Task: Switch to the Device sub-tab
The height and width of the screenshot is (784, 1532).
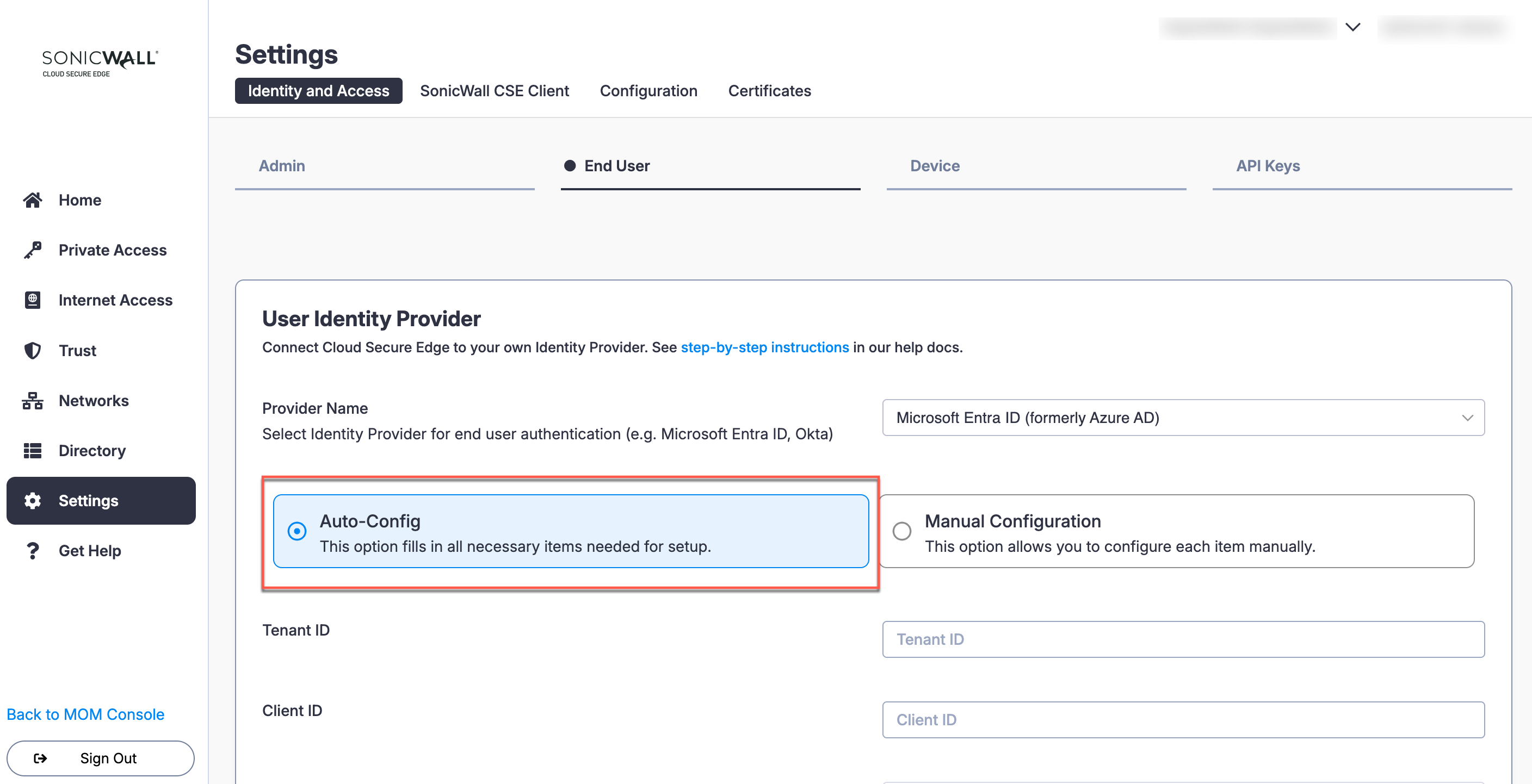Action: (934, 166)
